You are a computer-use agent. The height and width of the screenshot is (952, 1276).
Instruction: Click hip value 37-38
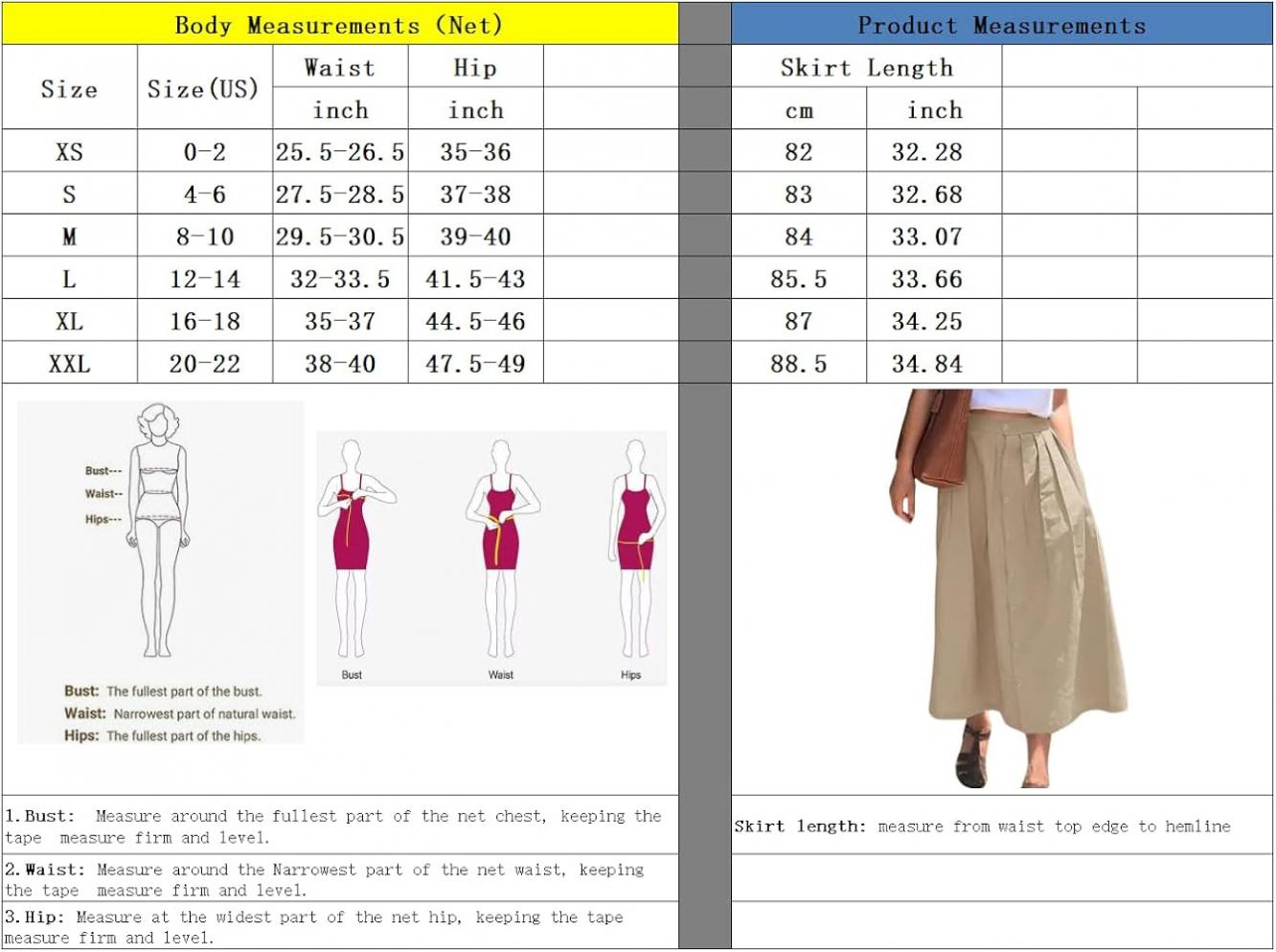pos(476,193)
